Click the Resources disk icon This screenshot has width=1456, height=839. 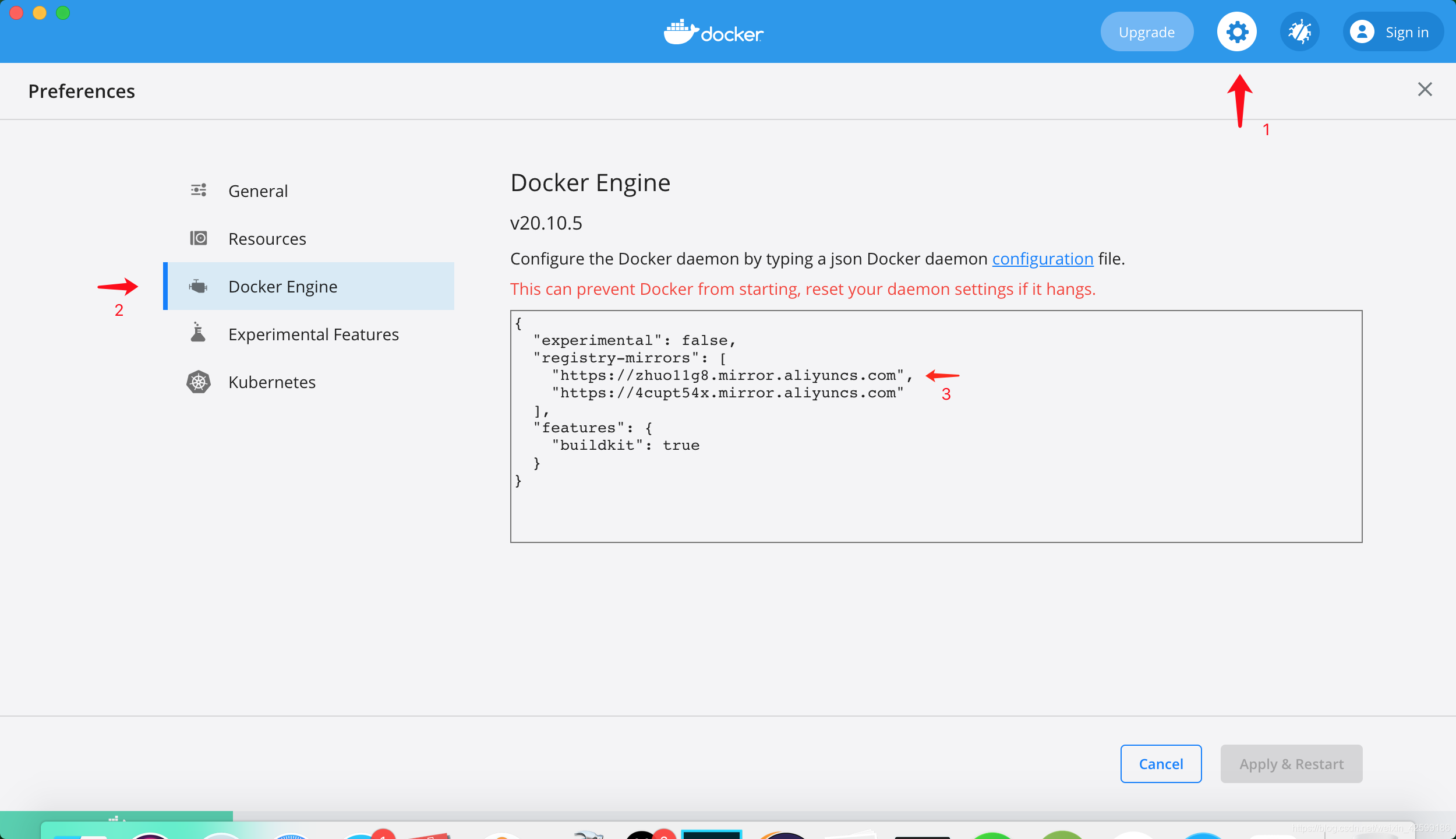[198, 238]
